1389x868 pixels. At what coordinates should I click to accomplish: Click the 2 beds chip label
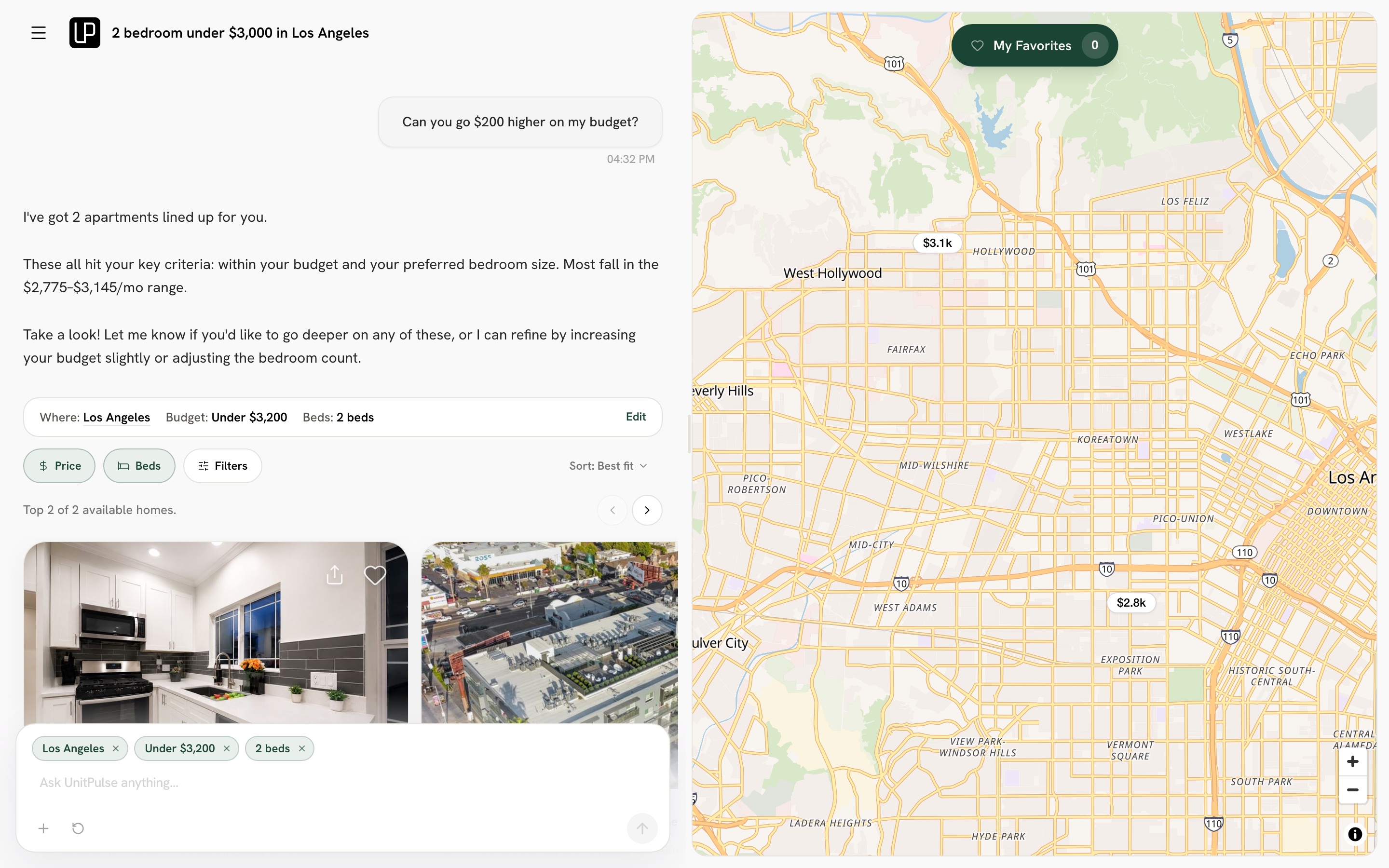pos(272,748)
